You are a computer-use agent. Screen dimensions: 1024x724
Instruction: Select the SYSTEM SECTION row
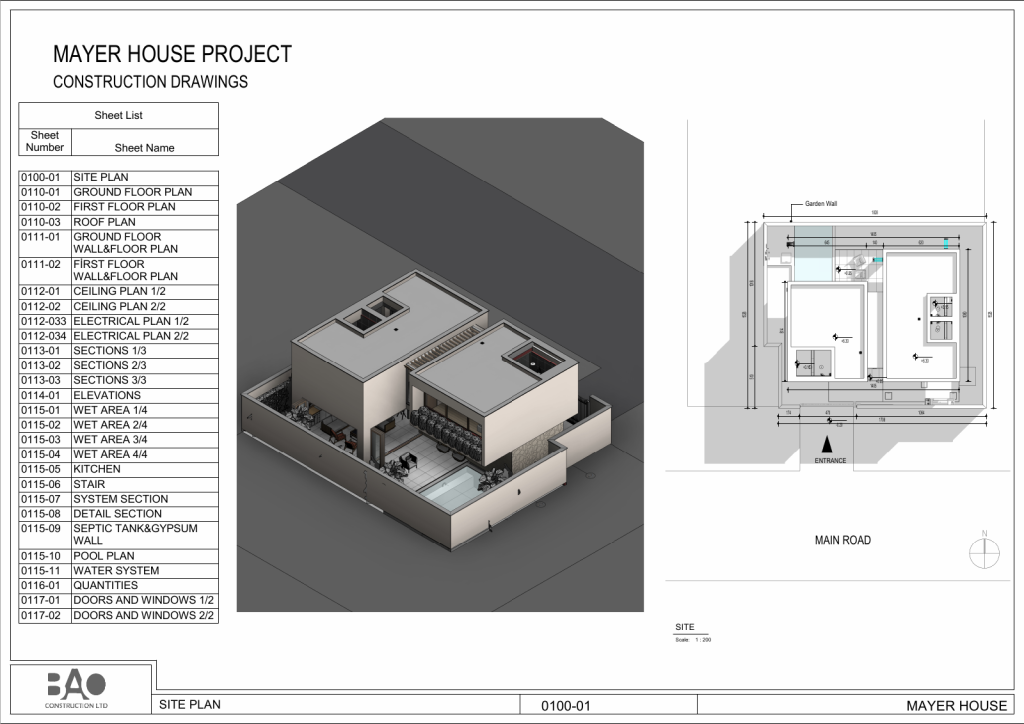pos(118,499)
